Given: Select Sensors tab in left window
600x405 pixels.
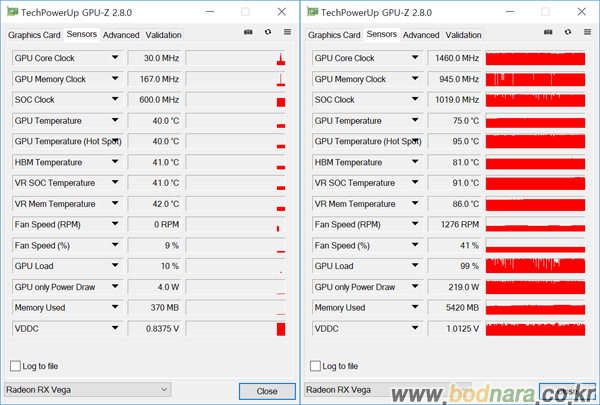Looking at the screenshot, I should (82, 34).
